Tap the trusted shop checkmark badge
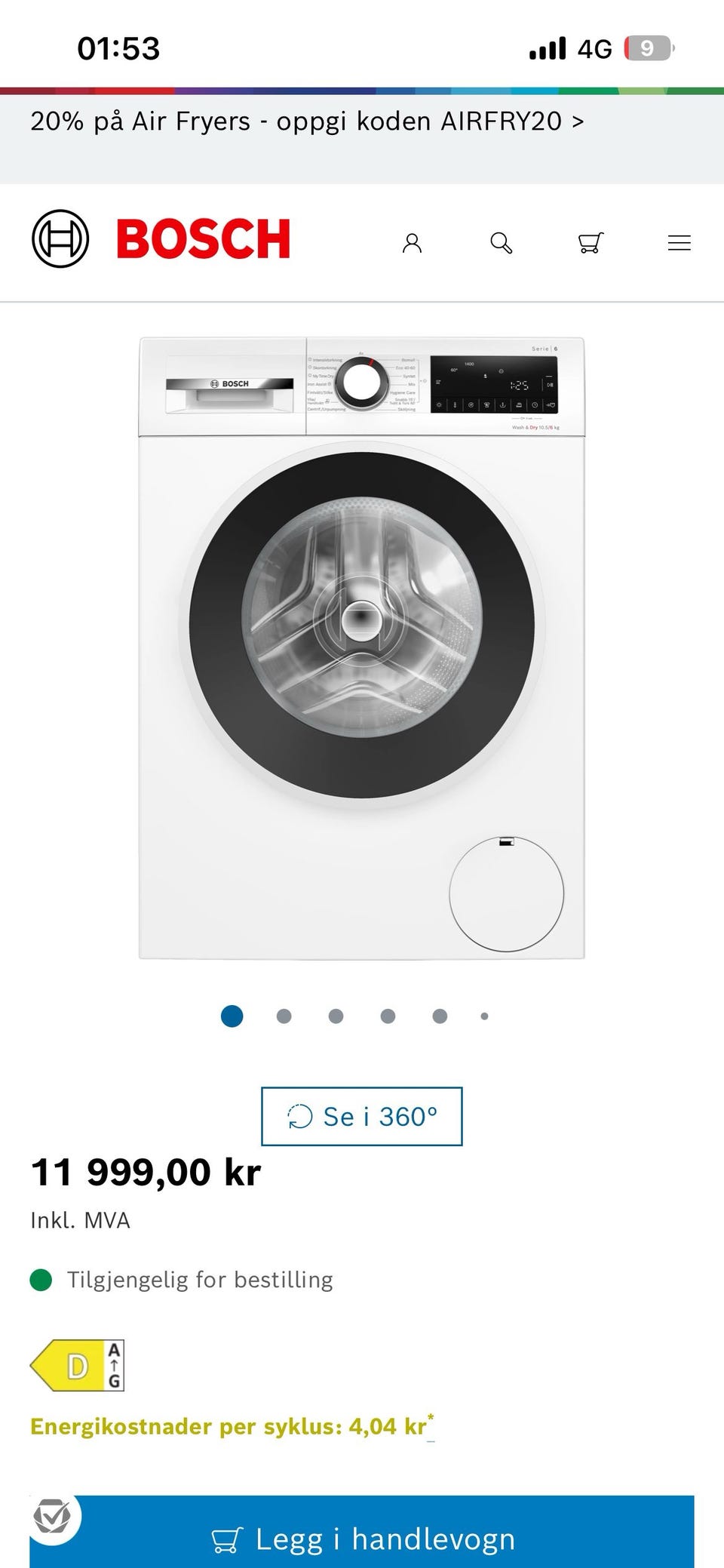The image size is (724, 1568). point(52,1516)
